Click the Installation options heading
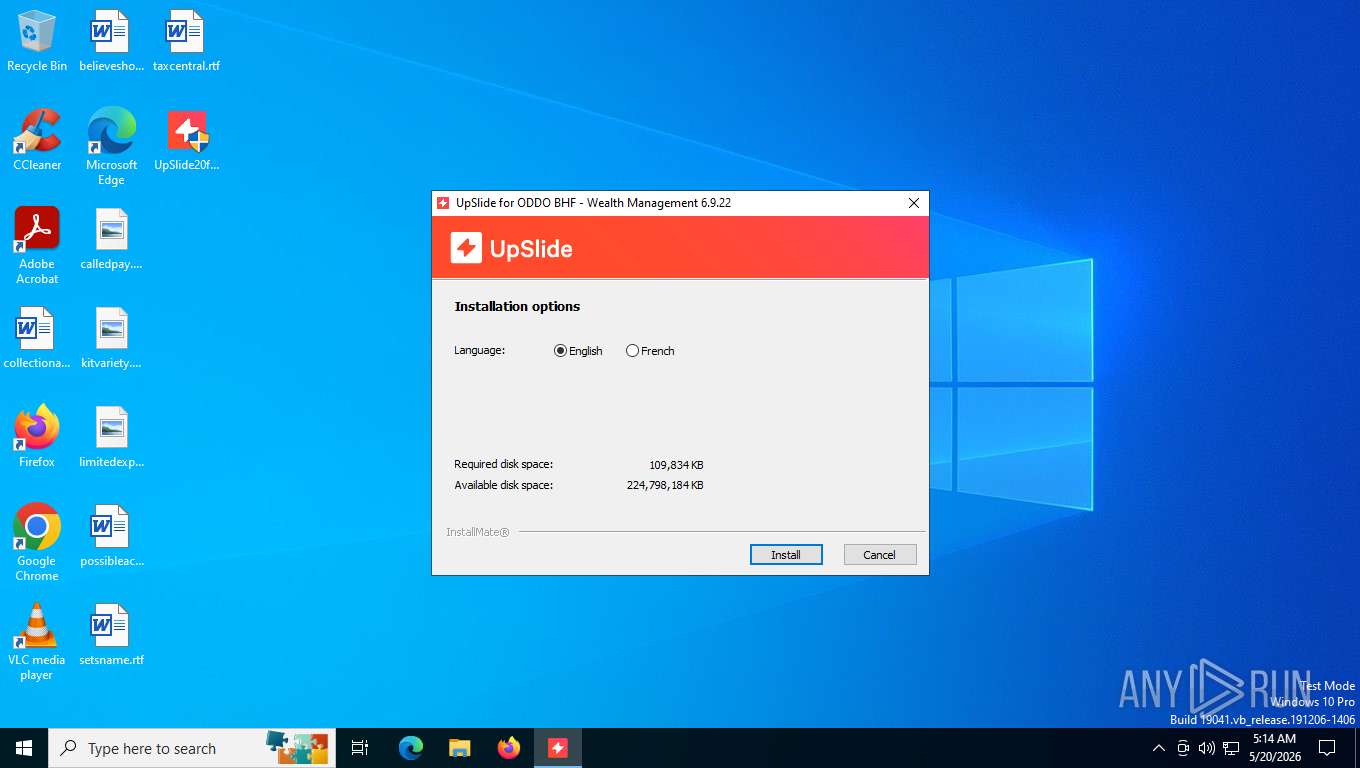Screen dimensions: 1360x768 point(517,307)
